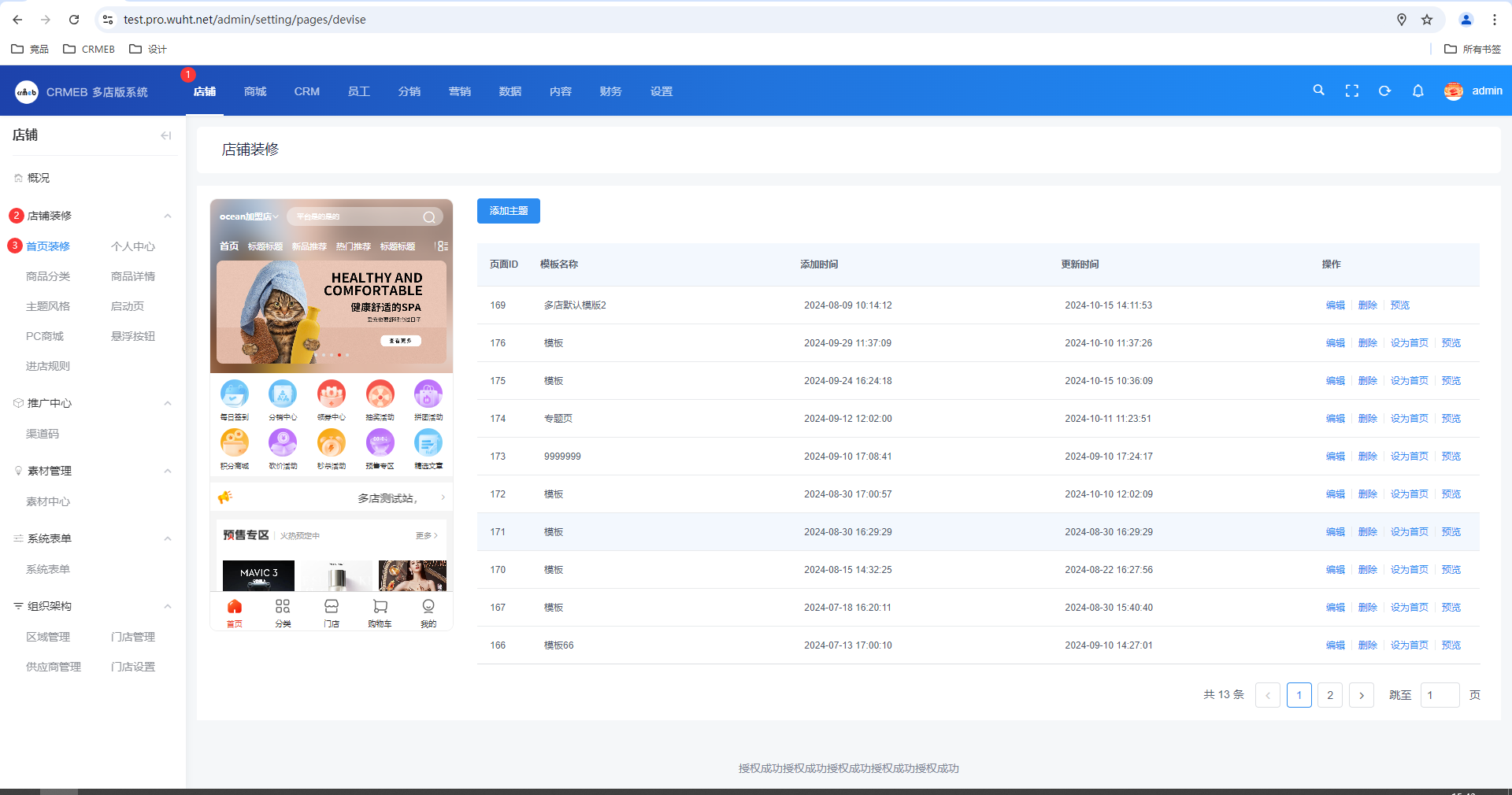1512x795 pixels.
Task: Open the notification bell icon
Action: point(1417,91)
